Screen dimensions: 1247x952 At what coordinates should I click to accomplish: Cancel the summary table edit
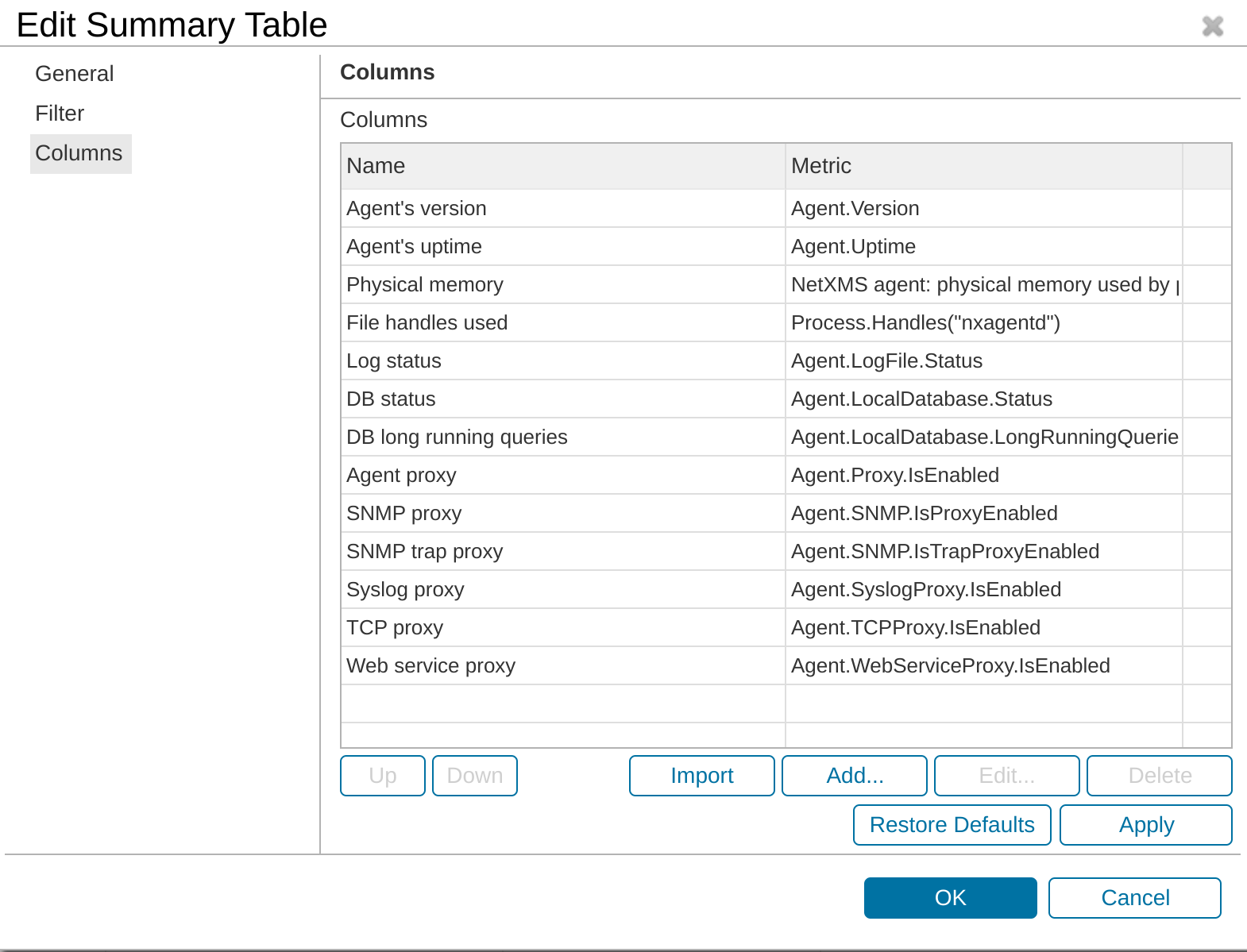click(x=1134, y=898)
